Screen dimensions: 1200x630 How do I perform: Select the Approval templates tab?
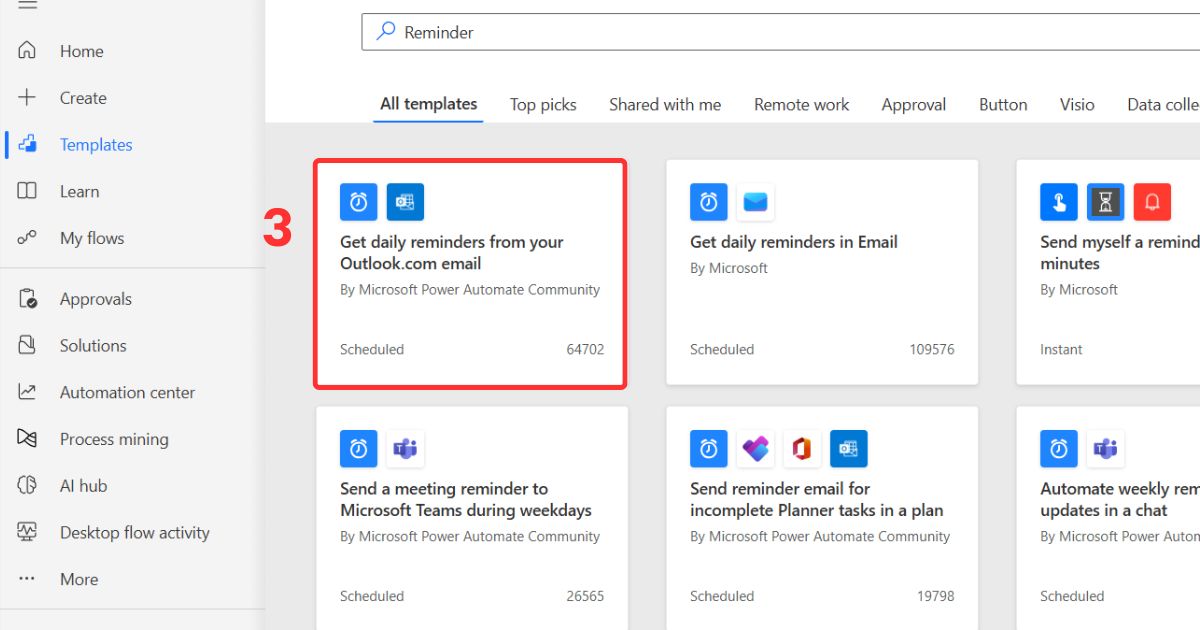913,104
